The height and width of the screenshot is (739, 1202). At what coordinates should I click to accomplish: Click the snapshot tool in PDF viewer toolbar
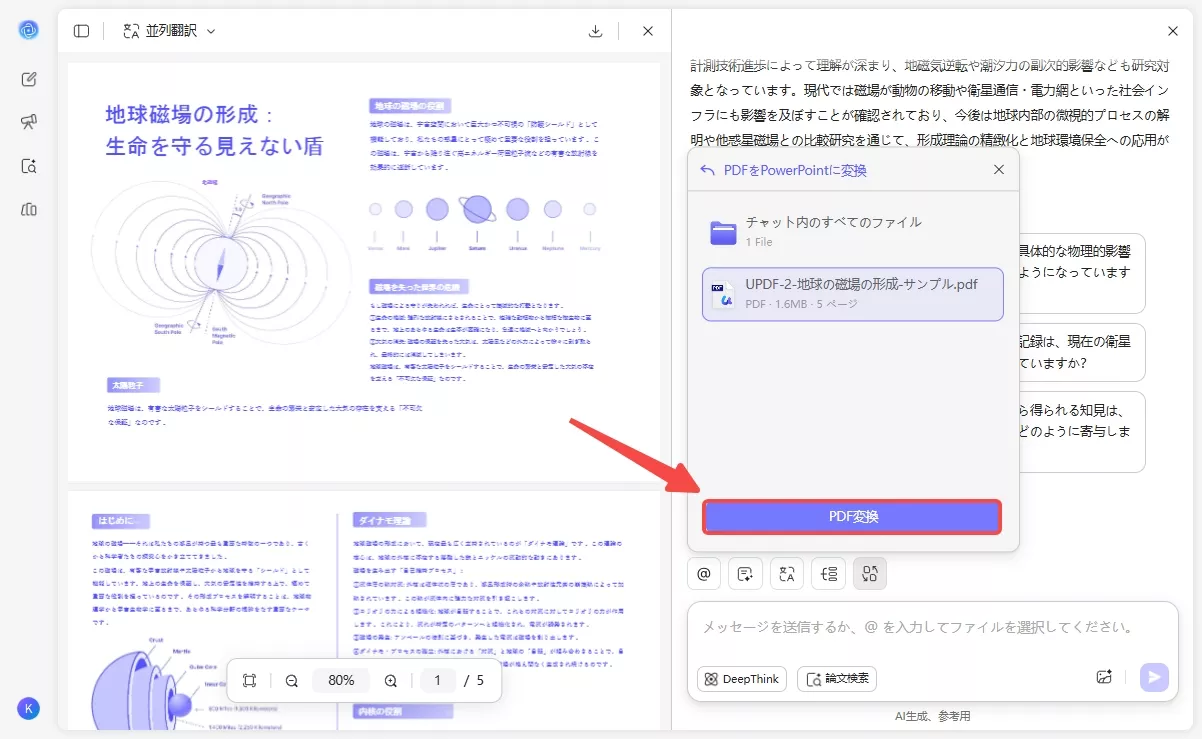click(249, 680)
